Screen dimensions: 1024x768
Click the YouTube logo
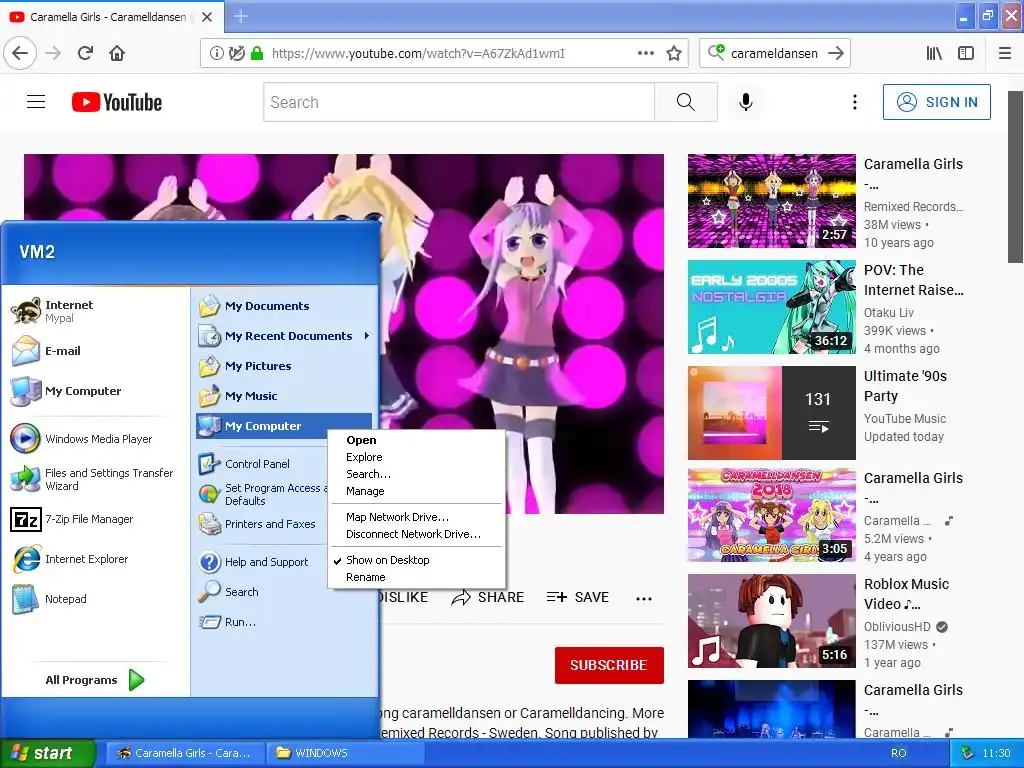tap(117, 102)
